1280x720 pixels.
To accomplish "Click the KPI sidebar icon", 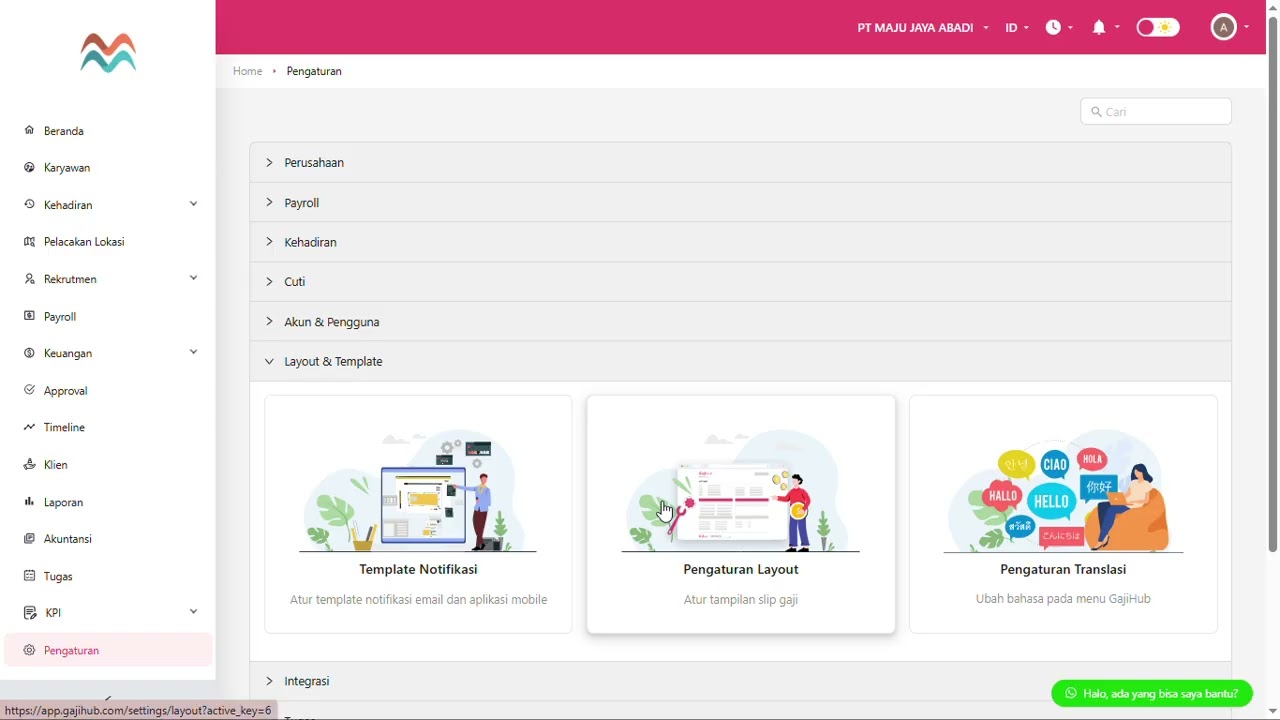I will 29,612.
